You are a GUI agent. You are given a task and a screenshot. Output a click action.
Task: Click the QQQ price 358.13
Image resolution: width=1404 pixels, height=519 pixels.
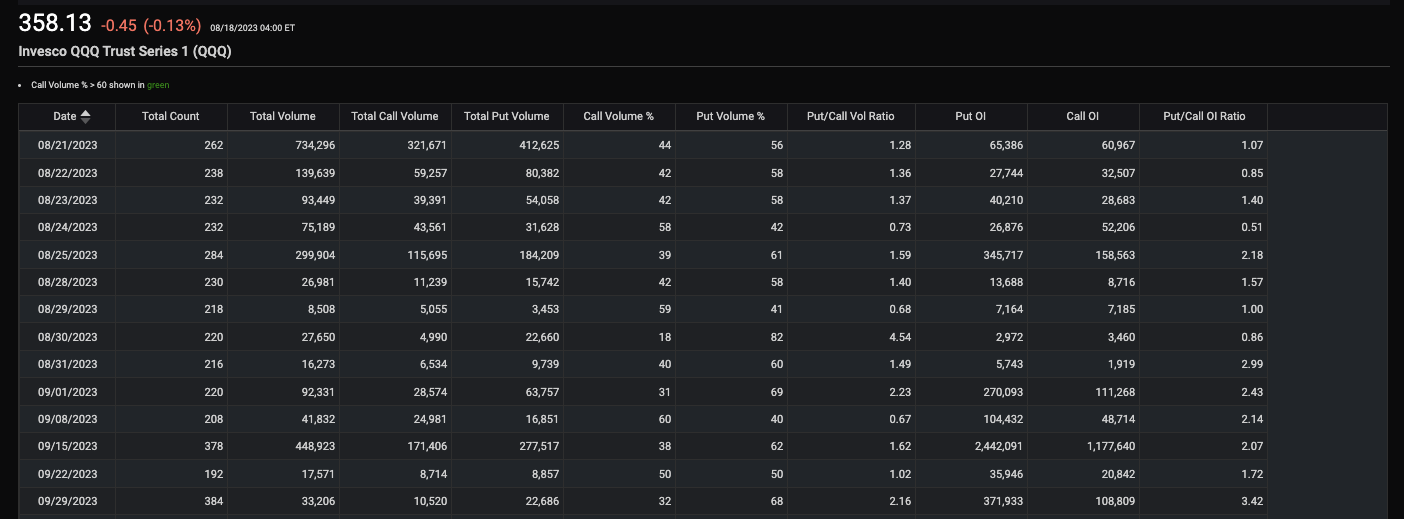[55, 24]
